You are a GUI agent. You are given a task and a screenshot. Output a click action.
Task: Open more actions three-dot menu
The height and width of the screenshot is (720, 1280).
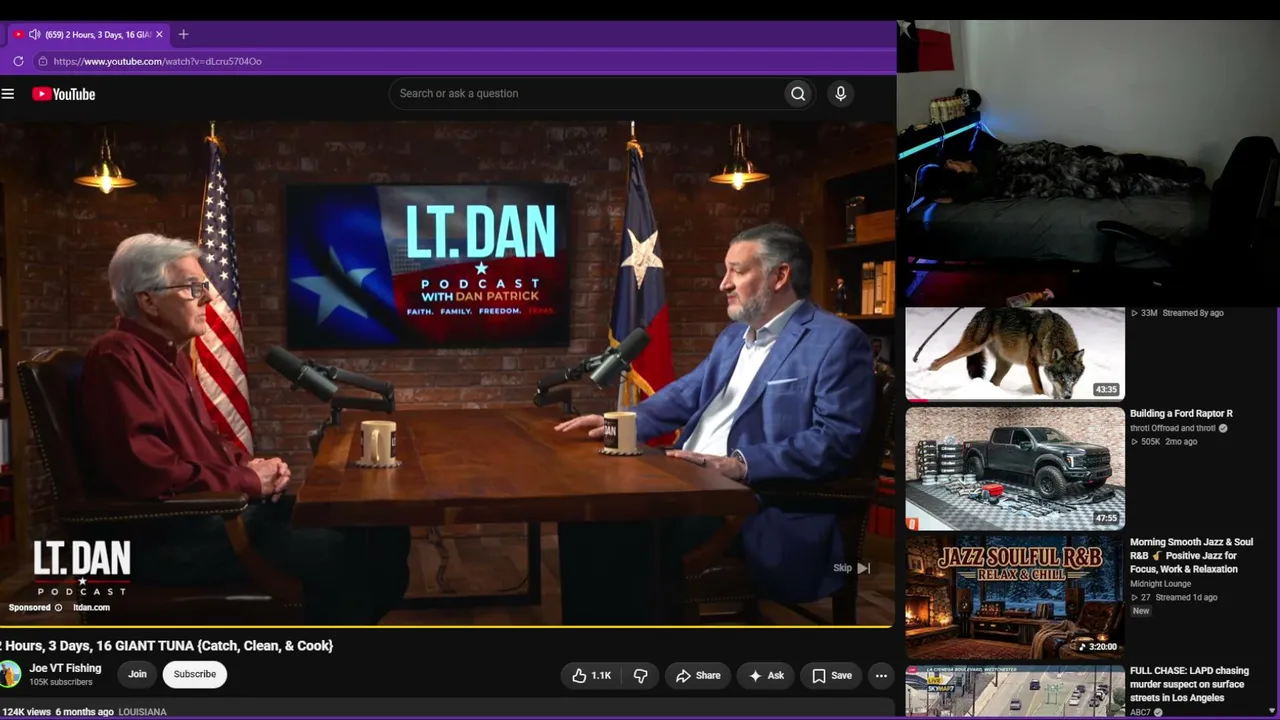(x=881, y=676)
